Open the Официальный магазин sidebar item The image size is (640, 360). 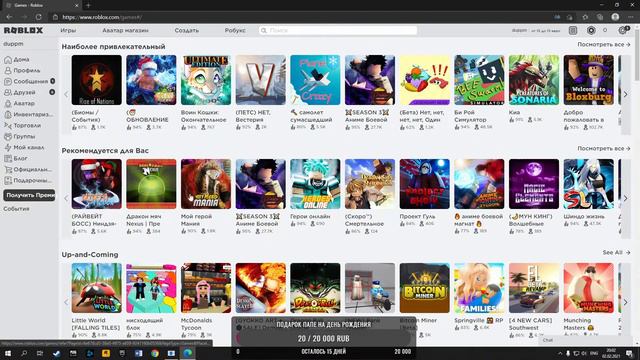[x=28, y=169]
